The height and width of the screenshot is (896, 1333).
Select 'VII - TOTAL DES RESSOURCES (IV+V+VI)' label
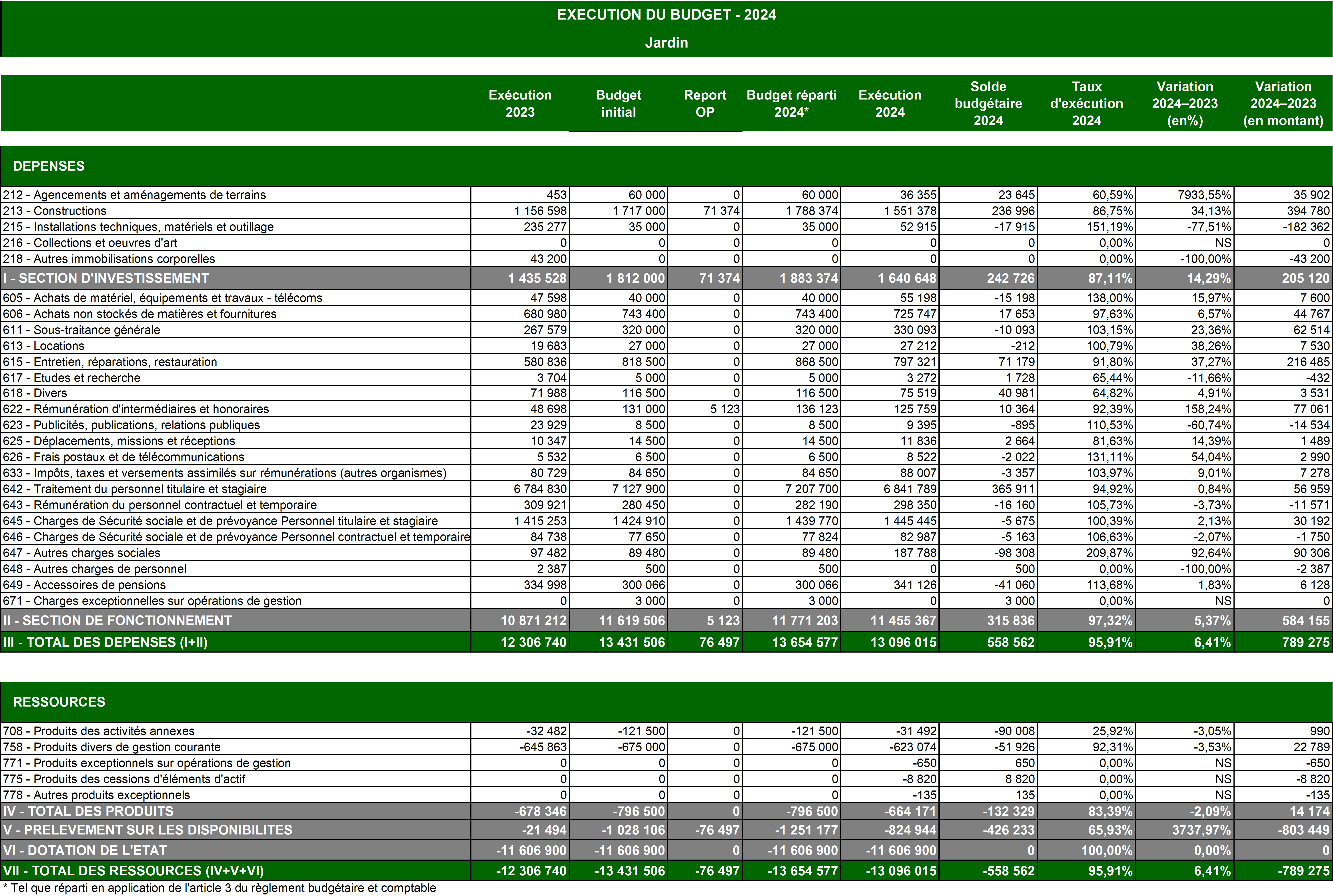[x=133, y=871]
